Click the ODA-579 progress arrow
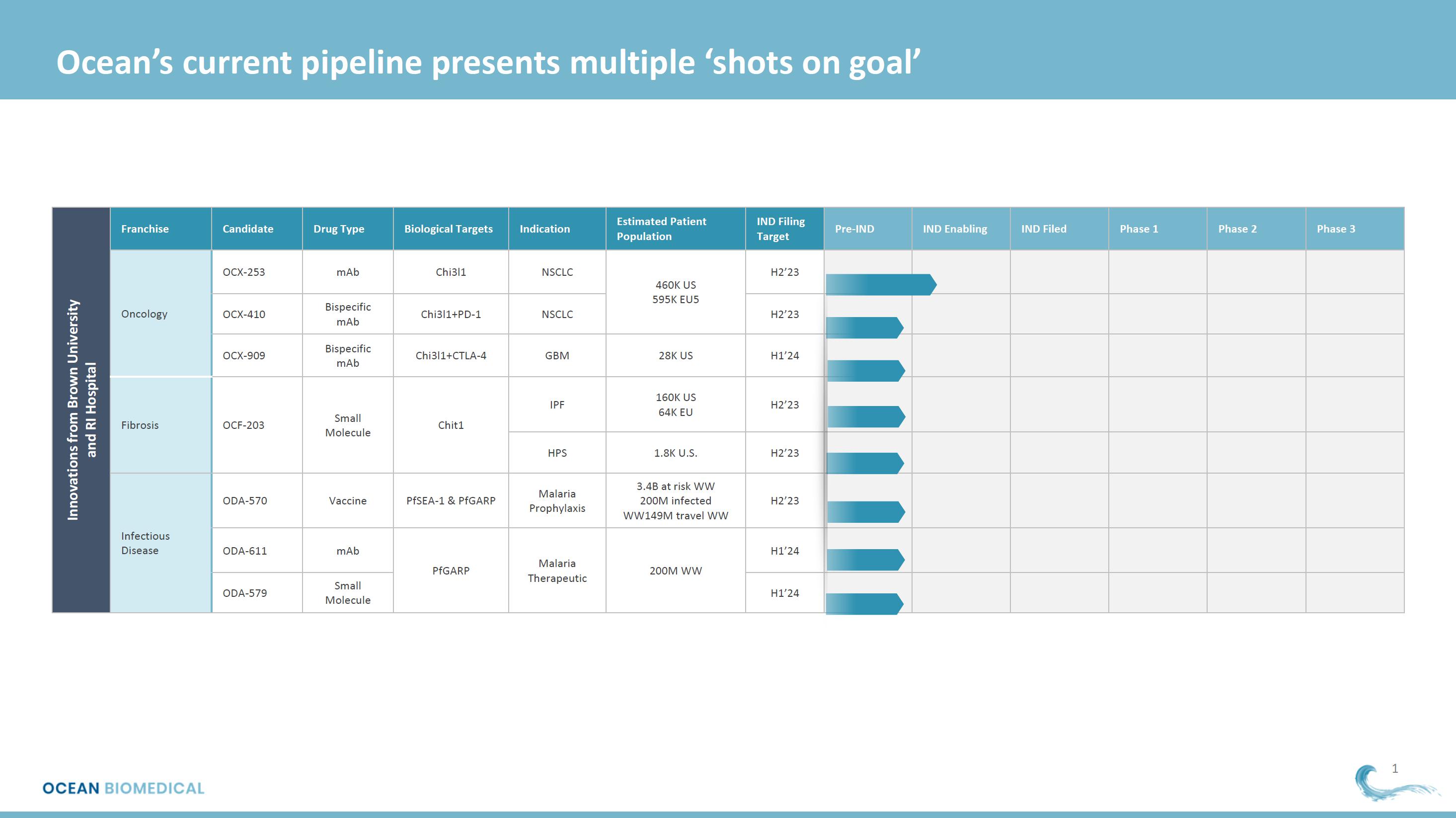 pos(864,604)
